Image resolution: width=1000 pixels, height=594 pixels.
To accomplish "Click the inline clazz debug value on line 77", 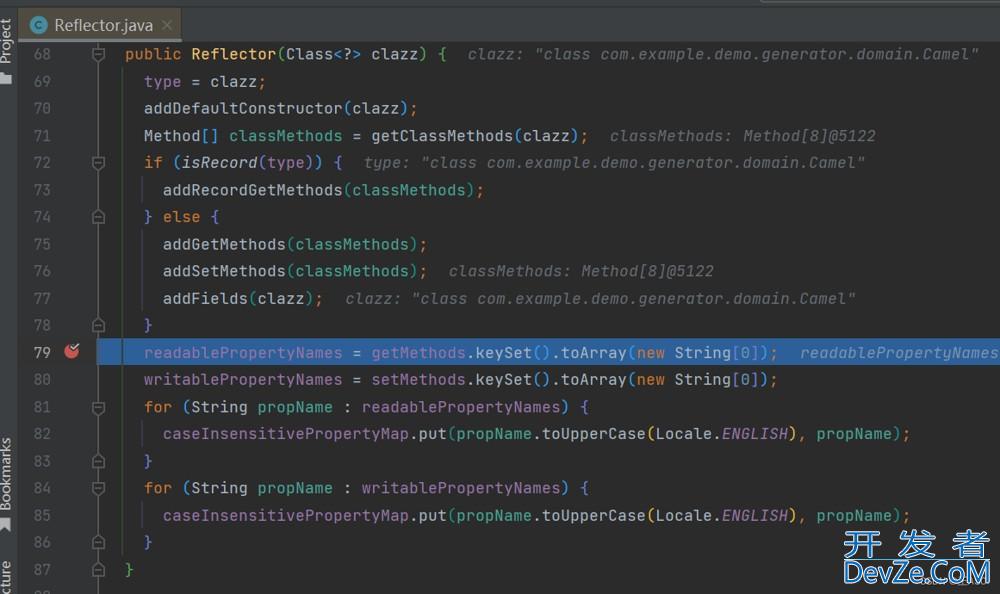I will (600, 299).
